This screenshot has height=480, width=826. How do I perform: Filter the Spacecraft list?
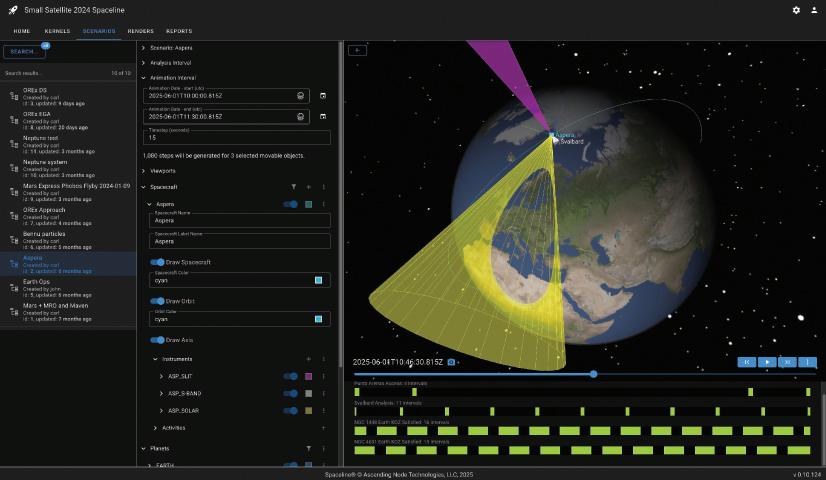pos(293,187)
